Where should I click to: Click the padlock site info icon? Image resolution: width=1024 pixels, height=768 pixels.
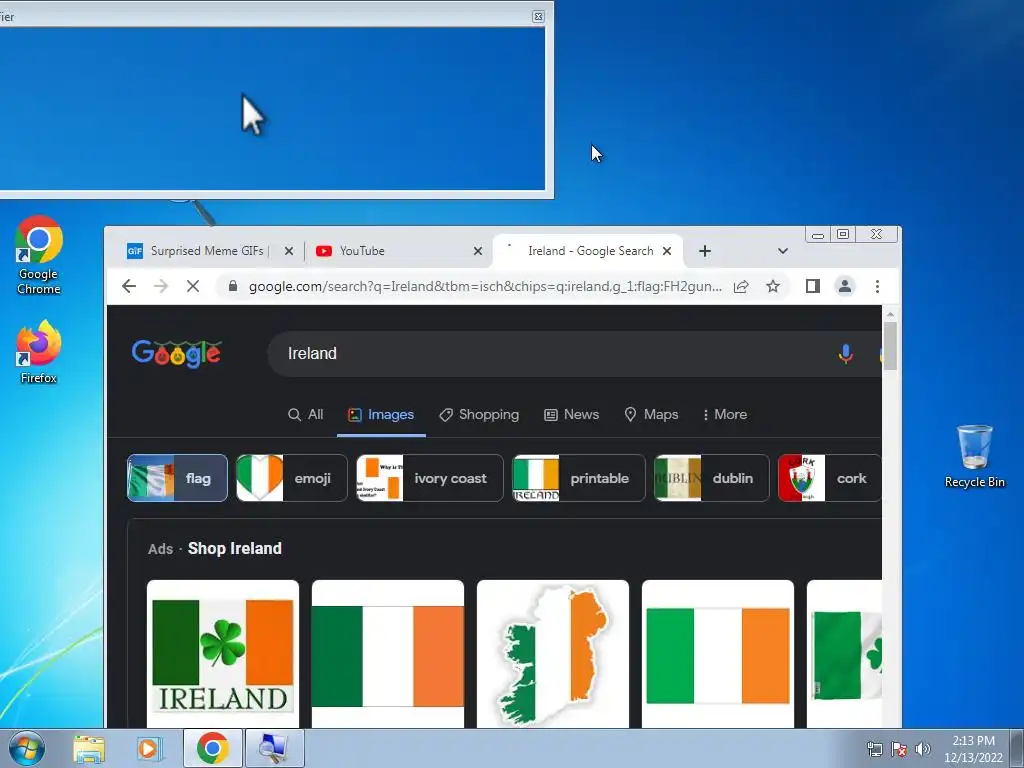tap(232, 286)
